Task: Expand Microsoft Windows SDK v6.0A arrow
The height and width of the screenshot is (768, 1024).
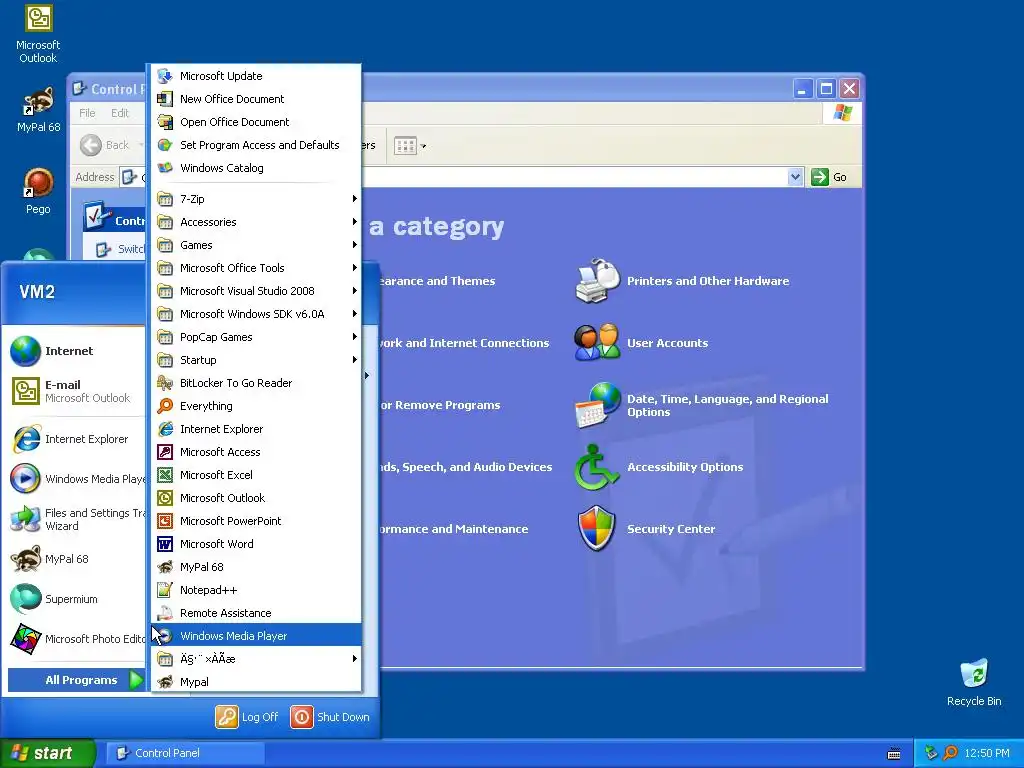Action: pyautogui.click(x=355, y=313)
